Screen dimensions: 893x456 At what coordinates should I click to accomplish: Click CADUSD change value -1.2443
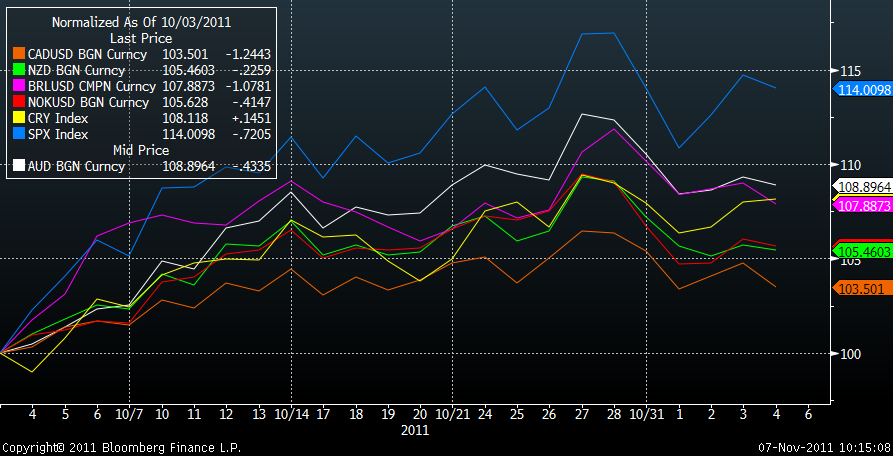(x=248, y=55)
